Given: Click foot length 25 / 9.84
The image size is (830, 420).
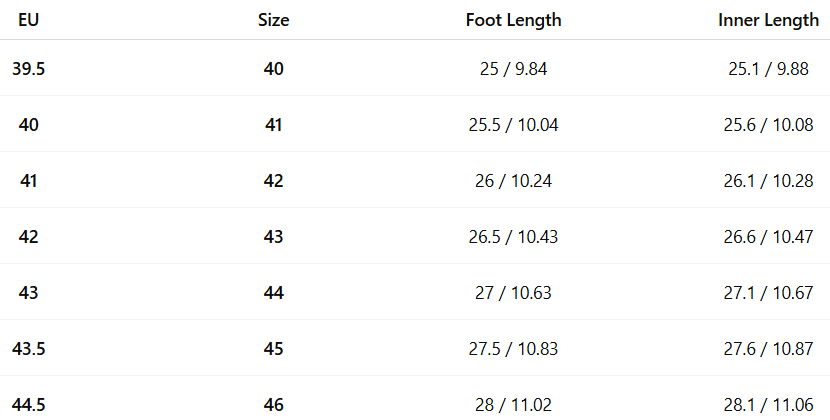Looking at the screenshot, I should pyautogui.click(x=514, y=69).
